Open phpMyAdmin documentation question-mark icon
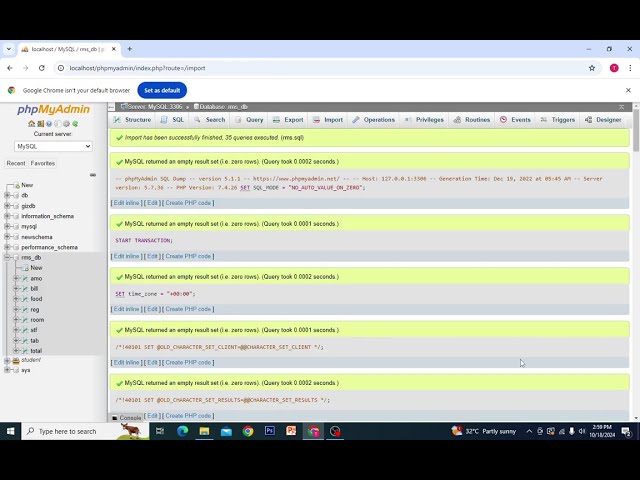This screenshot has height=480, width=640. [49, 123]
